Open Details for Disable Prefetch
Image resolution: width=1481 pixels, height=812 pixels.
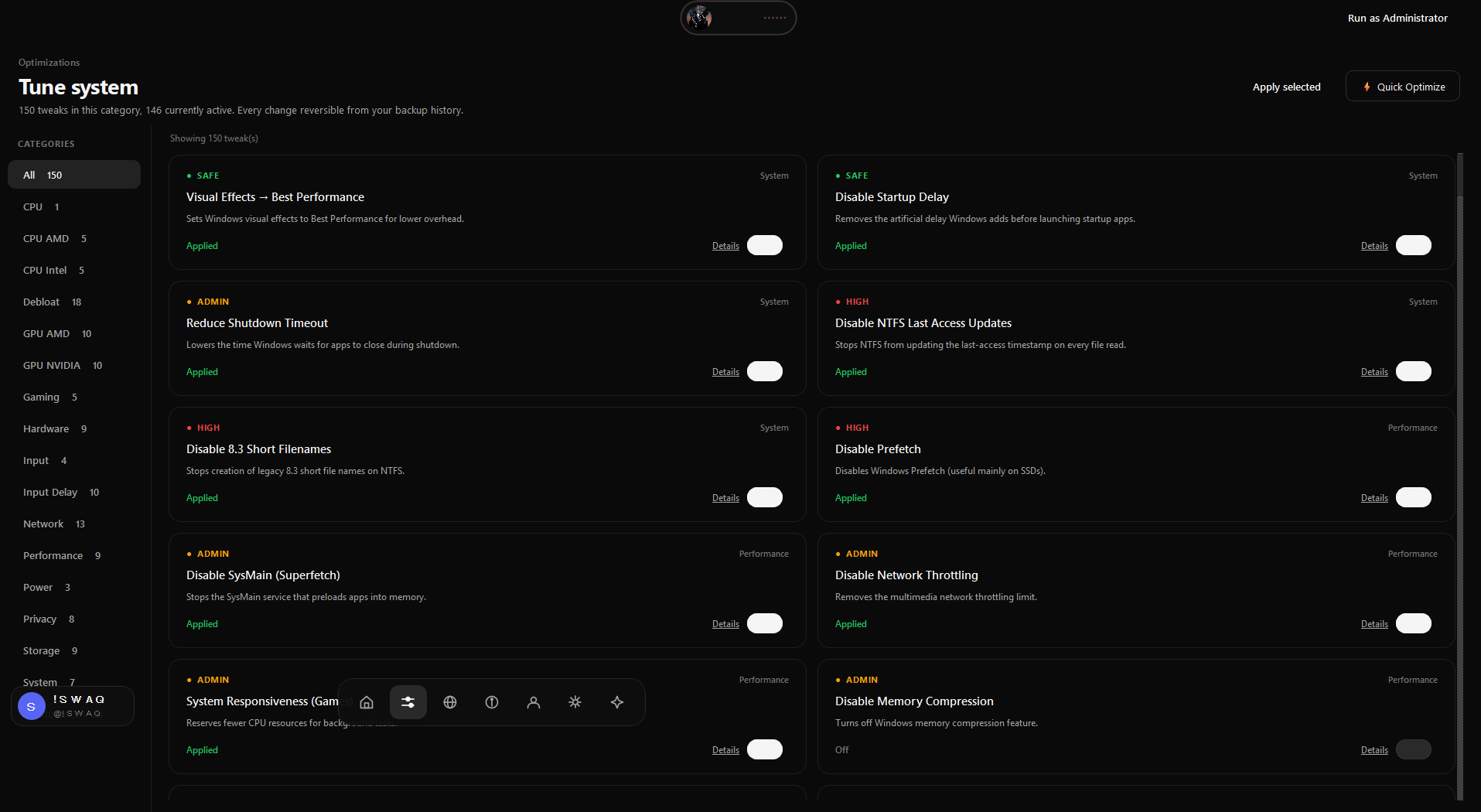click(x=1374, y=498)
